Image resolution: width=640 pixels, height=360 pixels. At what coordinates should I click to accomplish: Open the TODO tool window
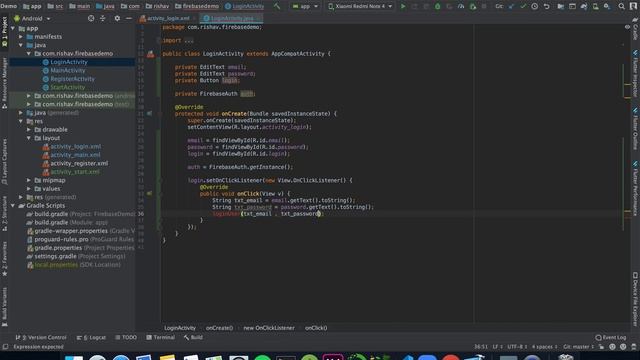pyautogui.click(x=126, y=338)
